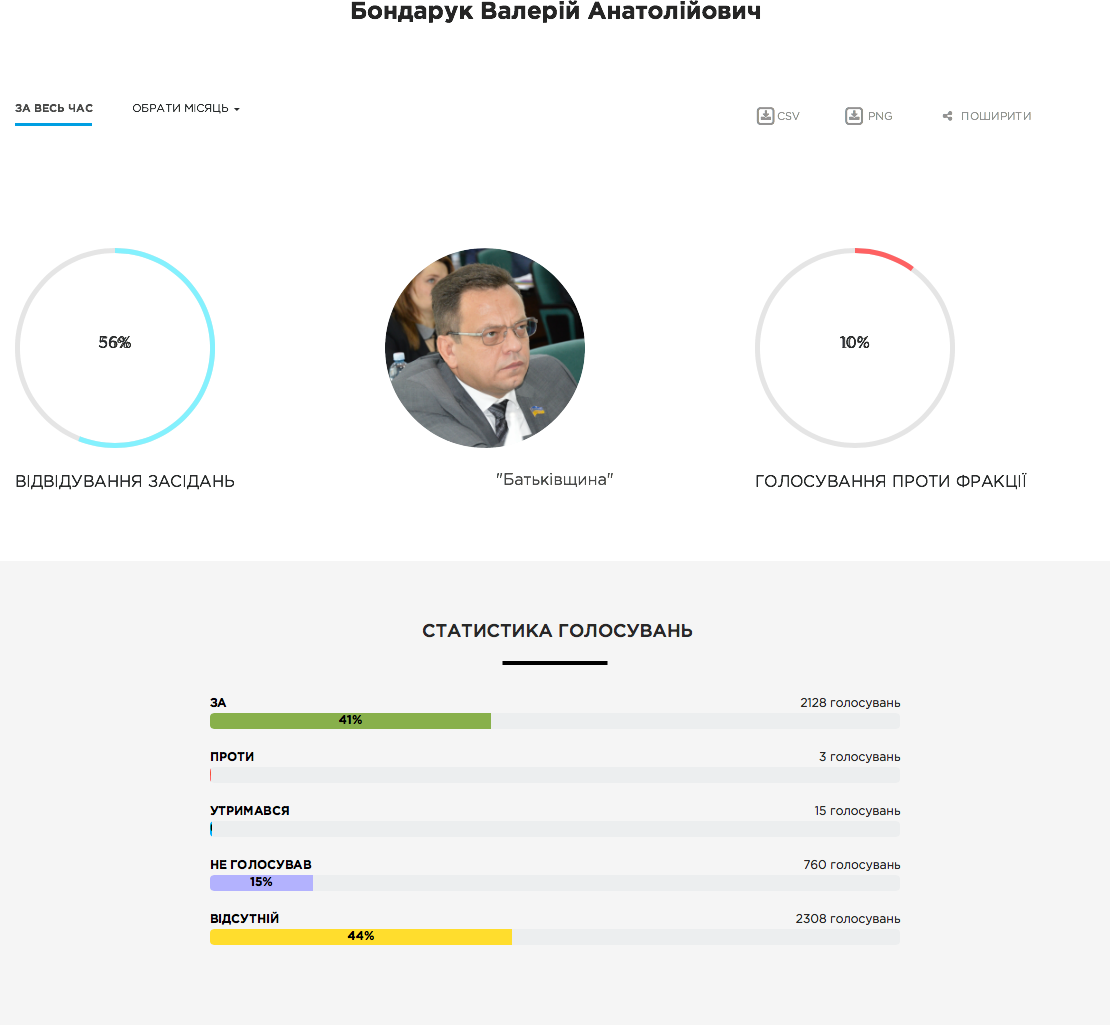Viewport: 1110px width, 1025px height.
Task: Click the deputy's round profile photo
Action: point(485,347)
